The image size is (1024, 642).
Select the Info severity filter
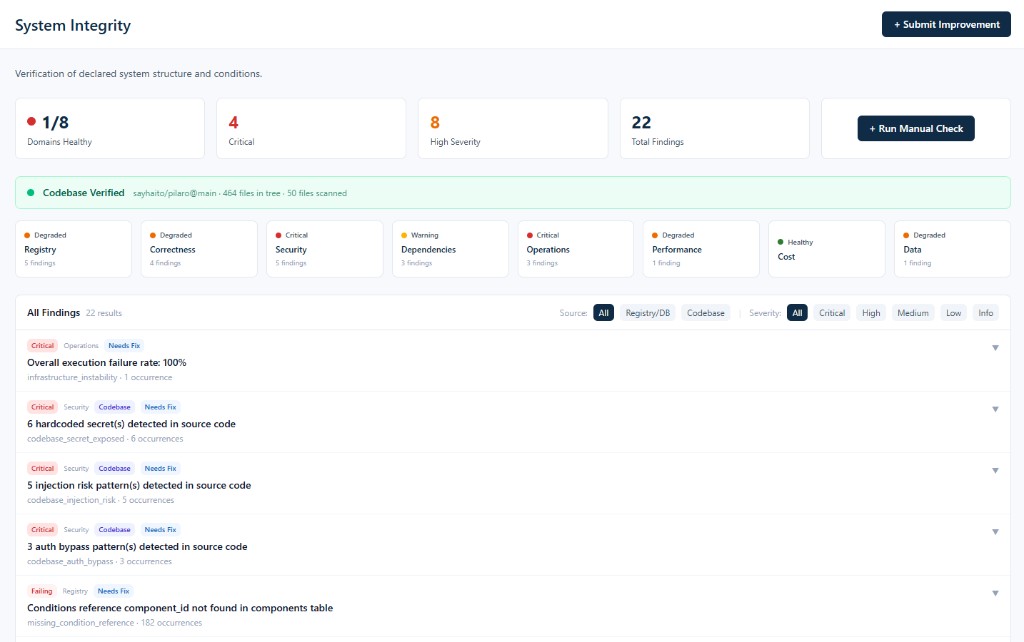click(x=986, y=313)
